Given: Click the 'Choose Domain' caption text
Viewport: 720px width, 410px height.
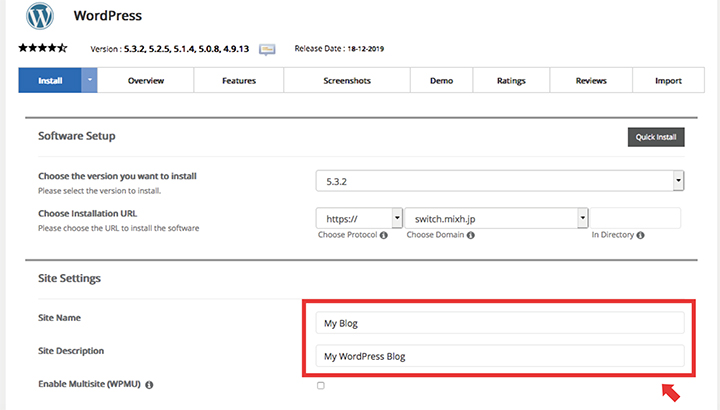Looking at the screenshot, I should point(435,235).
